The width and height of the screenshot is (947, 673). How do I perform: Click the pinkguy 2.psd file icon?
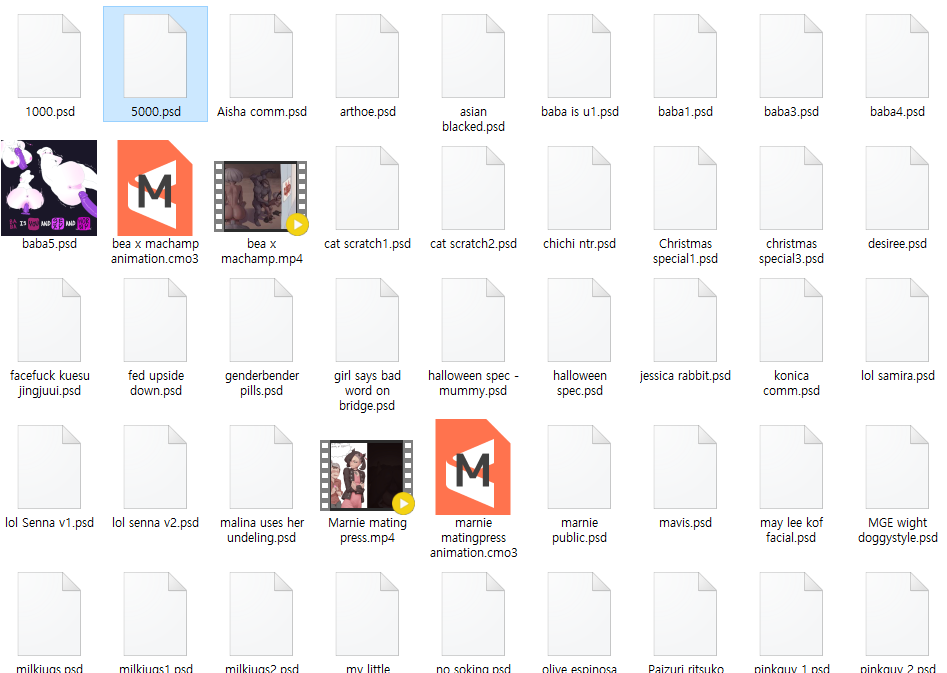click(897, 614)
